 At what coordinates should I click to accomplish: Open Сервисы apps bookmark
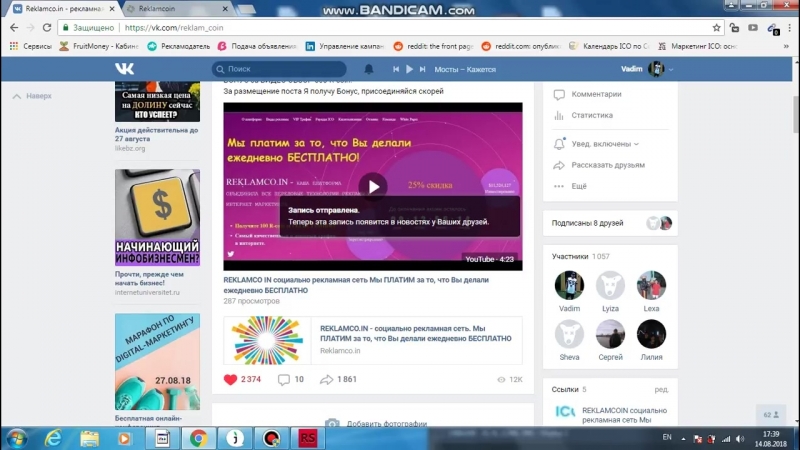pos(31,46)
